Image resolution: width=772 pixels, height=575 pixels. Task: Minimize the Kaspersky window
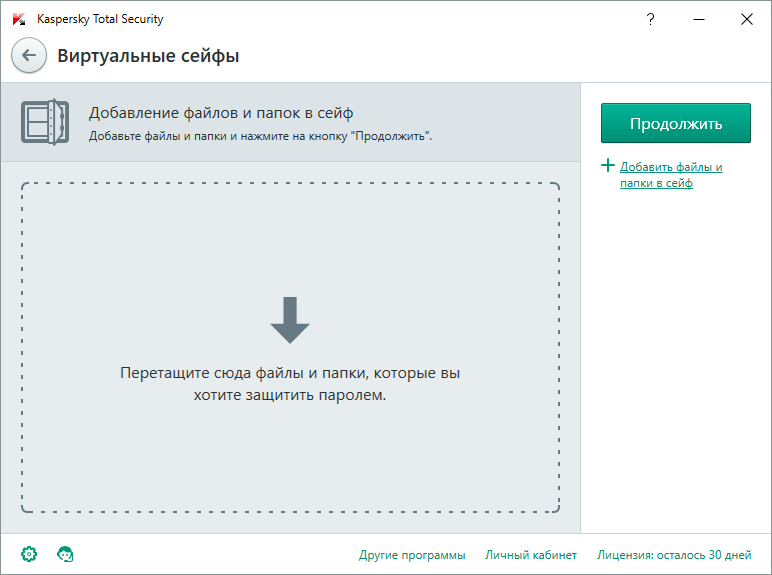pos(699,19)
